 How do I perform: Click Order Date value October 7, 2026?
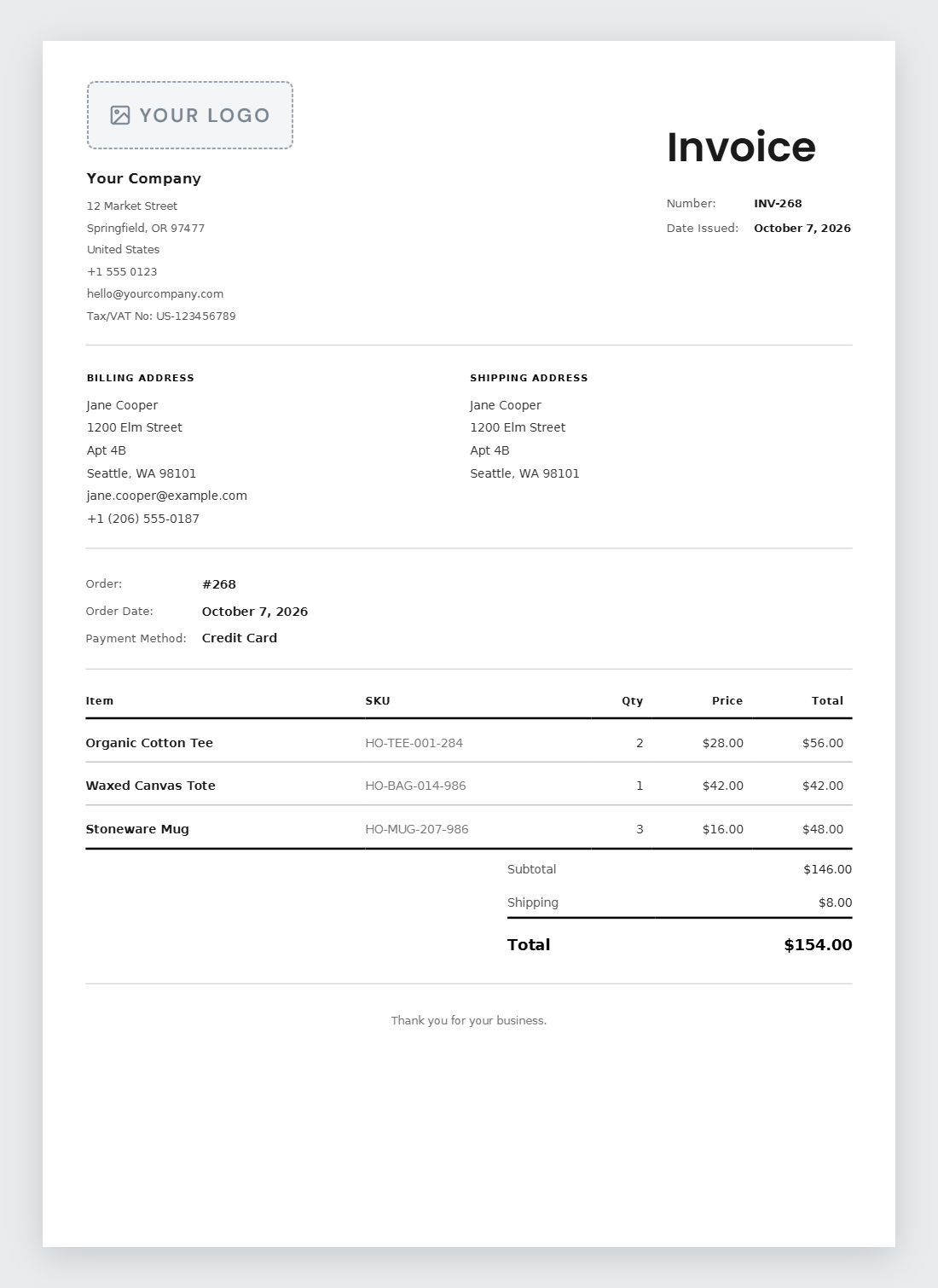point(255,612)
